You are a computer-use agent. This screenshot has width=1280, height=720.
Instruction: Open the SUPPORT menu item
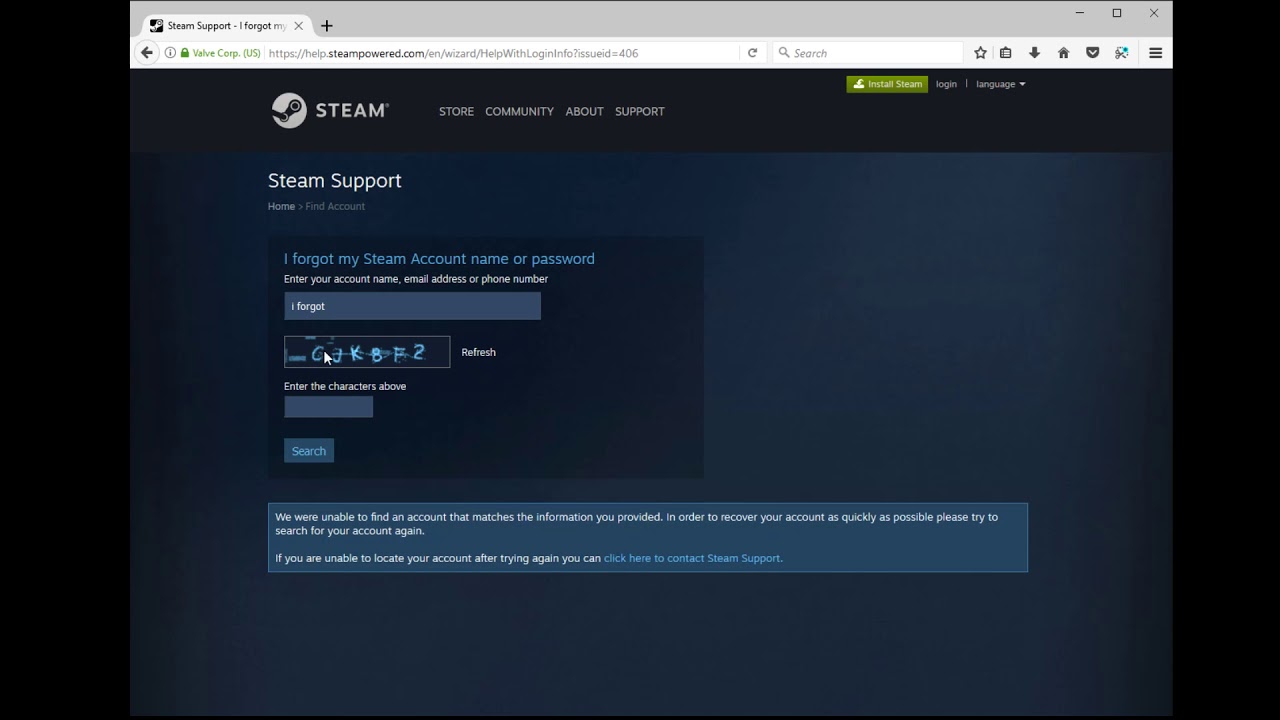[639, 111]
